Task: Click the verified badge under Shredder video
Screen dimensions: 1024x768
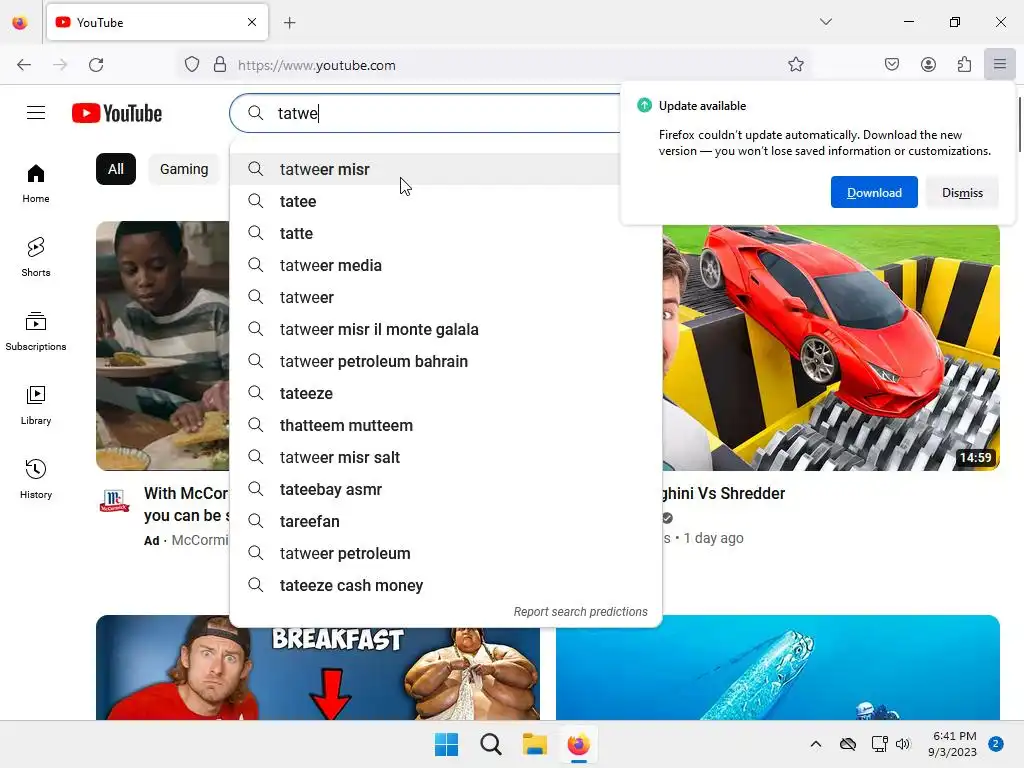Action: pyautogui.click(x=667, y=518)
